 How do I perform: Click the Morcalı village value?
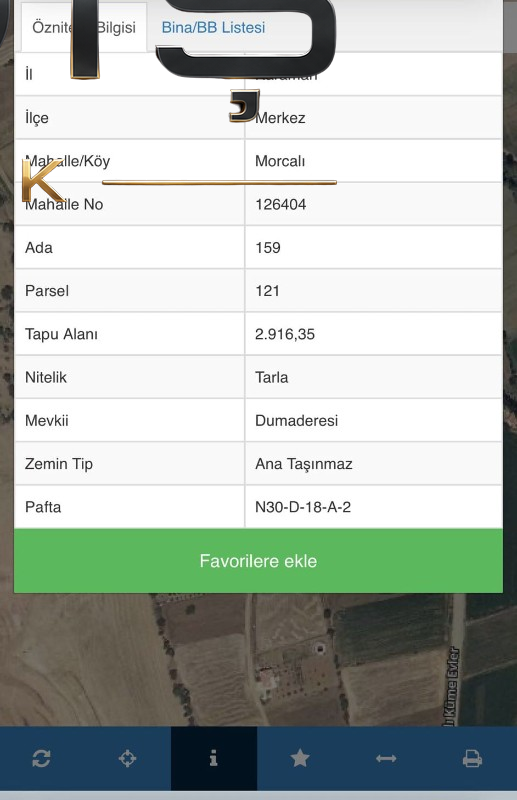coord(280,161)
